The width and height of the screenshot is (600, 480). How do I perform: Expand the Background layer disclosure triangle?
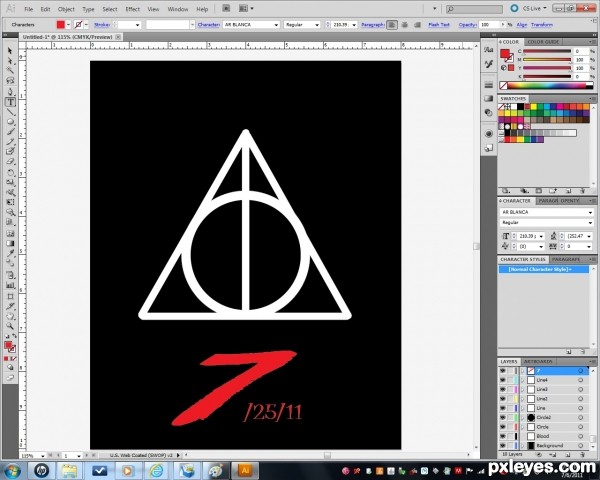(x=523, y=446)
